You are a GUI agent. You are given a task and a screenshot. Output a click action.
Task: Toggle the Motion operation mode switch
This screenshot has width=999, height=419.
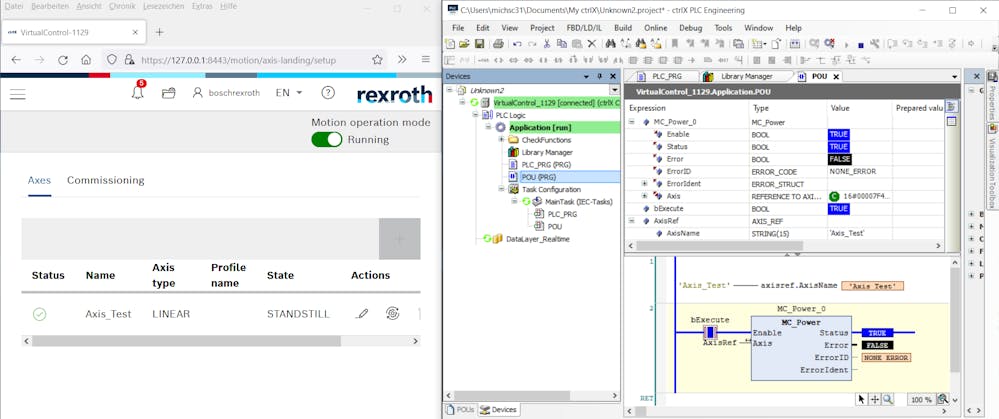(326, 140)
